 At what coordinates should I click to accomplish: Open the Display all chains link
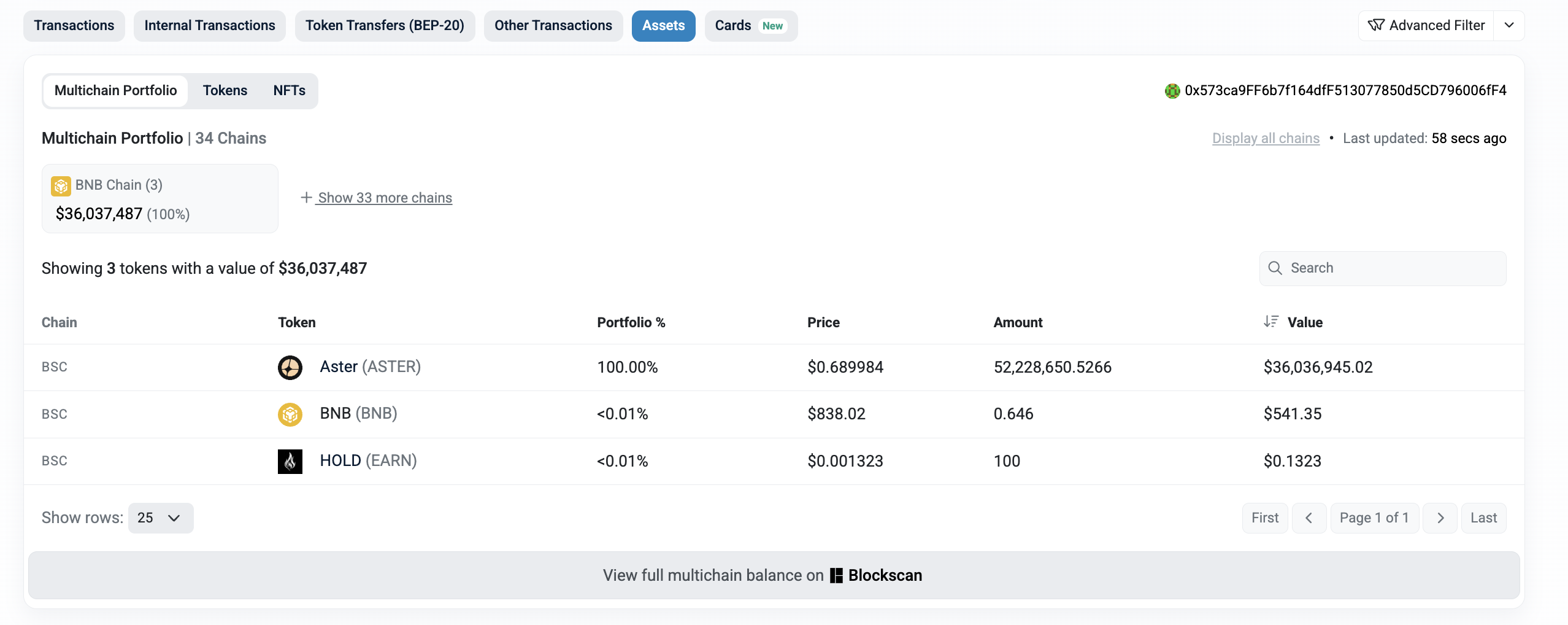coord(1265,138)
